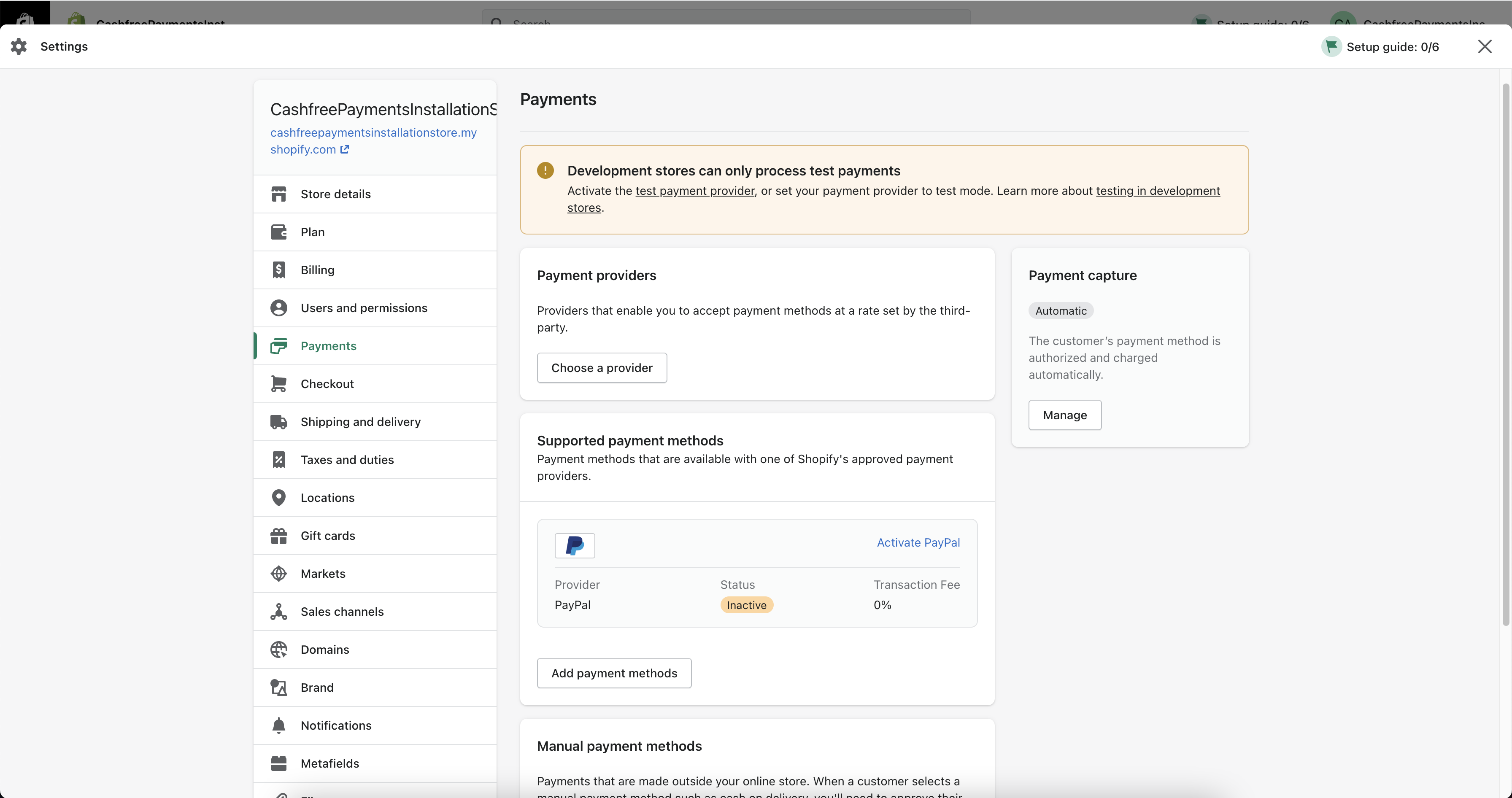This screenshot has height=798, width=1512.
Task: Click the Shipping and delivery truck icon
Action: point(279,422)
